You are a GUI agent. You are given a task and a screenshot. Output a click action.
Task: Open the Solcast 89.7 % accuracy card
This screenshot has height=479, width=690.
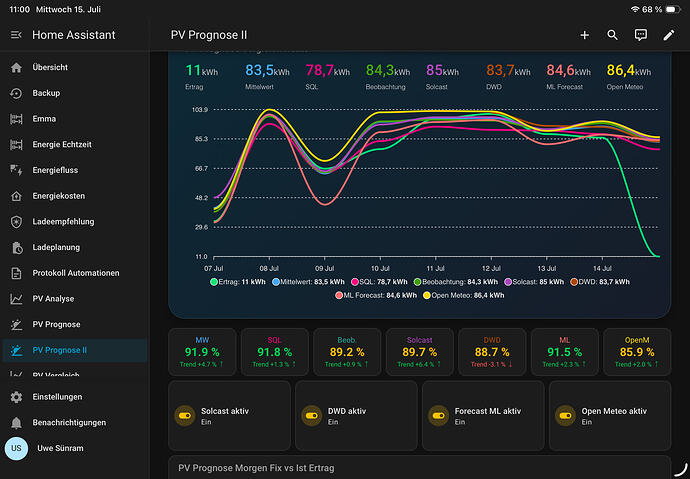[x=420, y=352]
